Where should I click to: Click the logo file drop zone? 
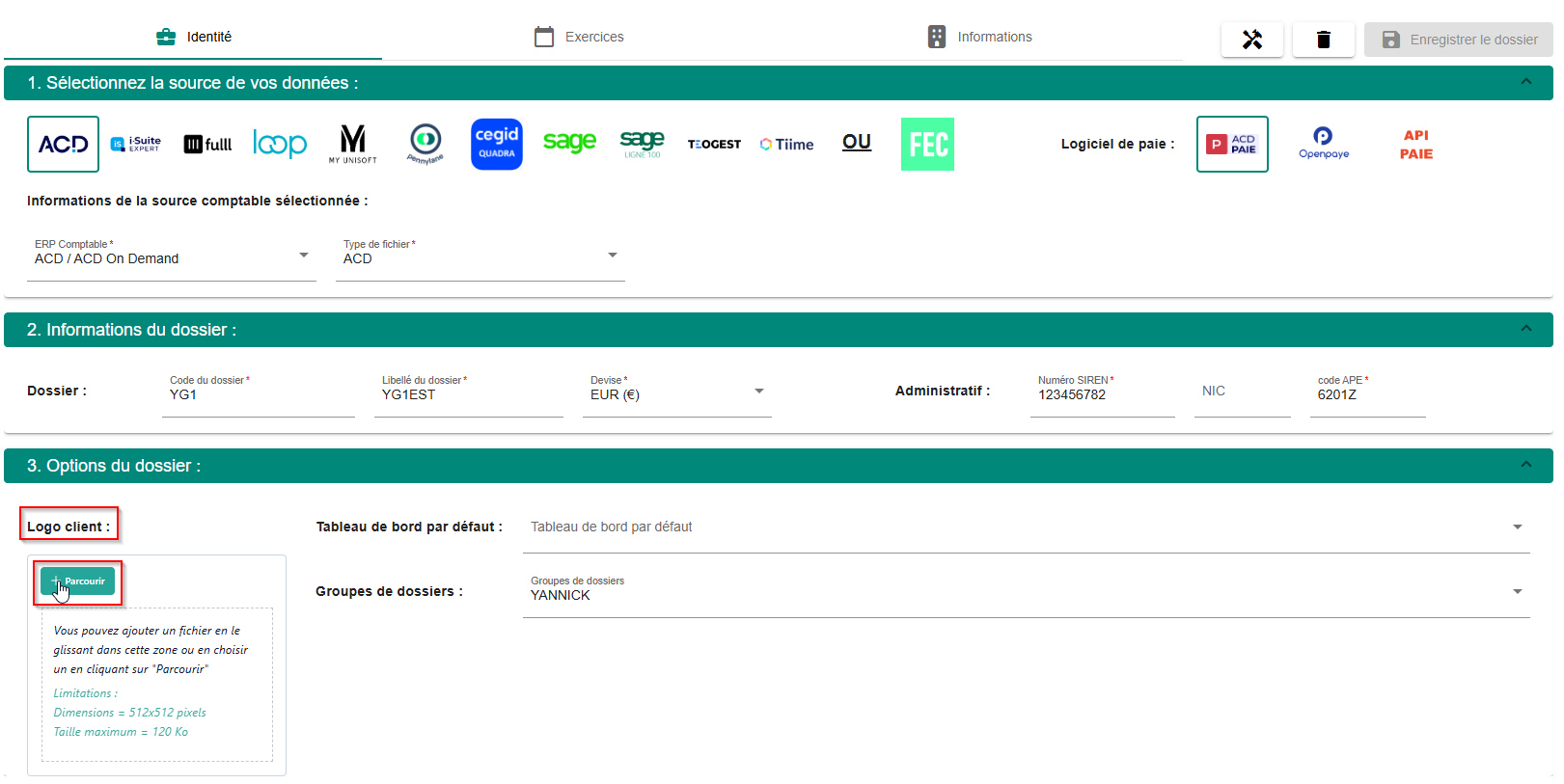[x=157, y=685]
